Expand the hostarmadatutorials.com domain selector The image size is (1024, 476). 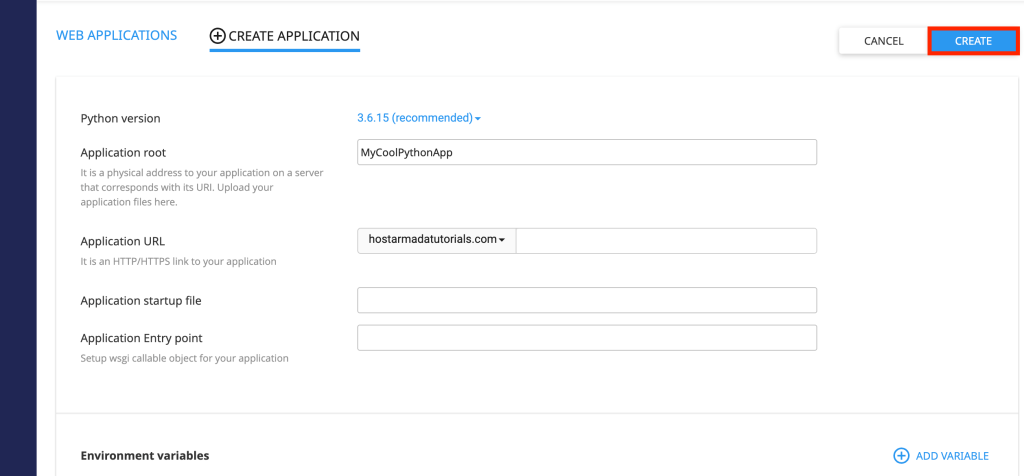[436, 240]
